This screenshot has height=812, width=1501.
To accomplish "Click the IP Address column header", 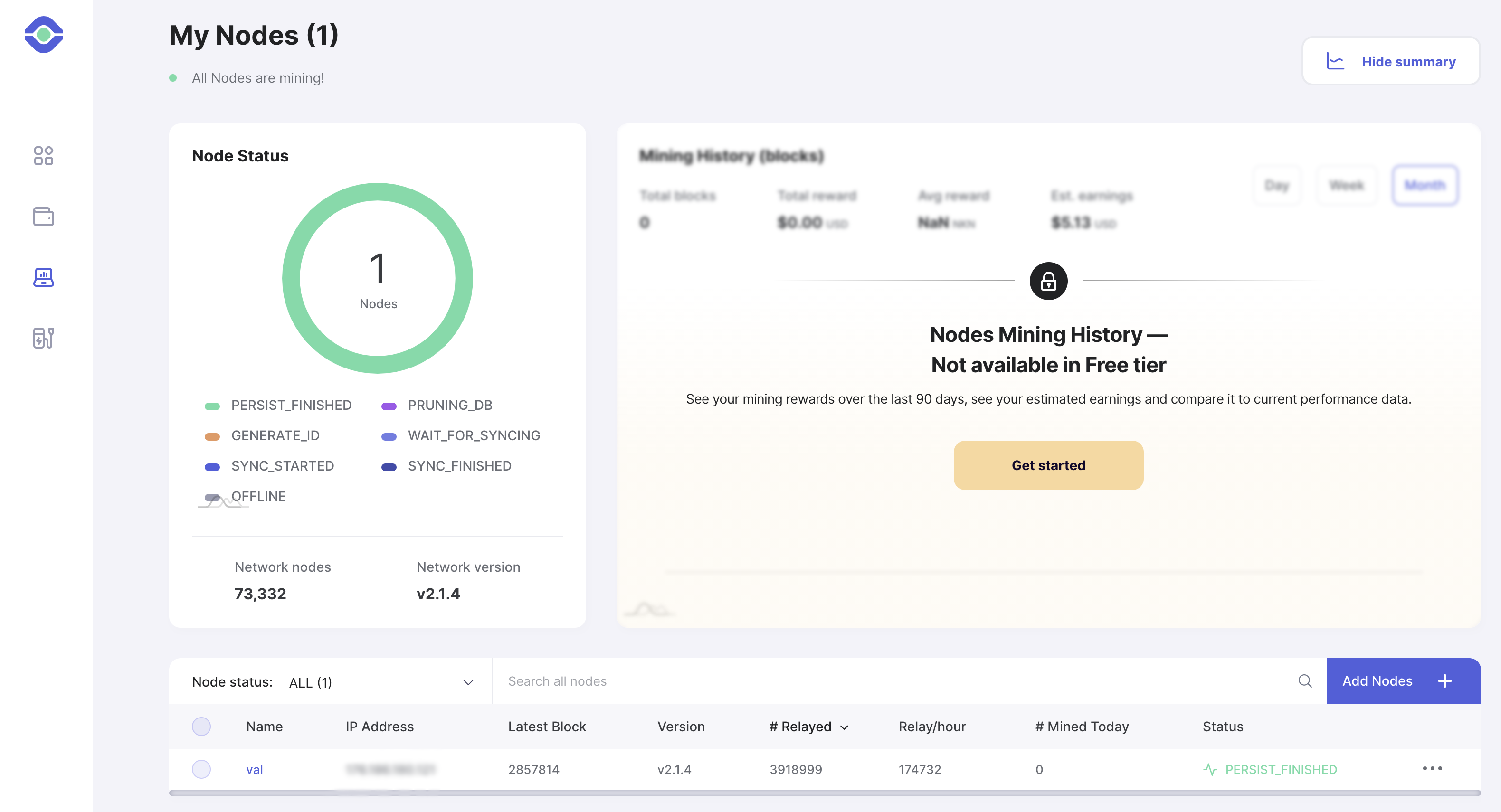I will click(x=380, y=727).
